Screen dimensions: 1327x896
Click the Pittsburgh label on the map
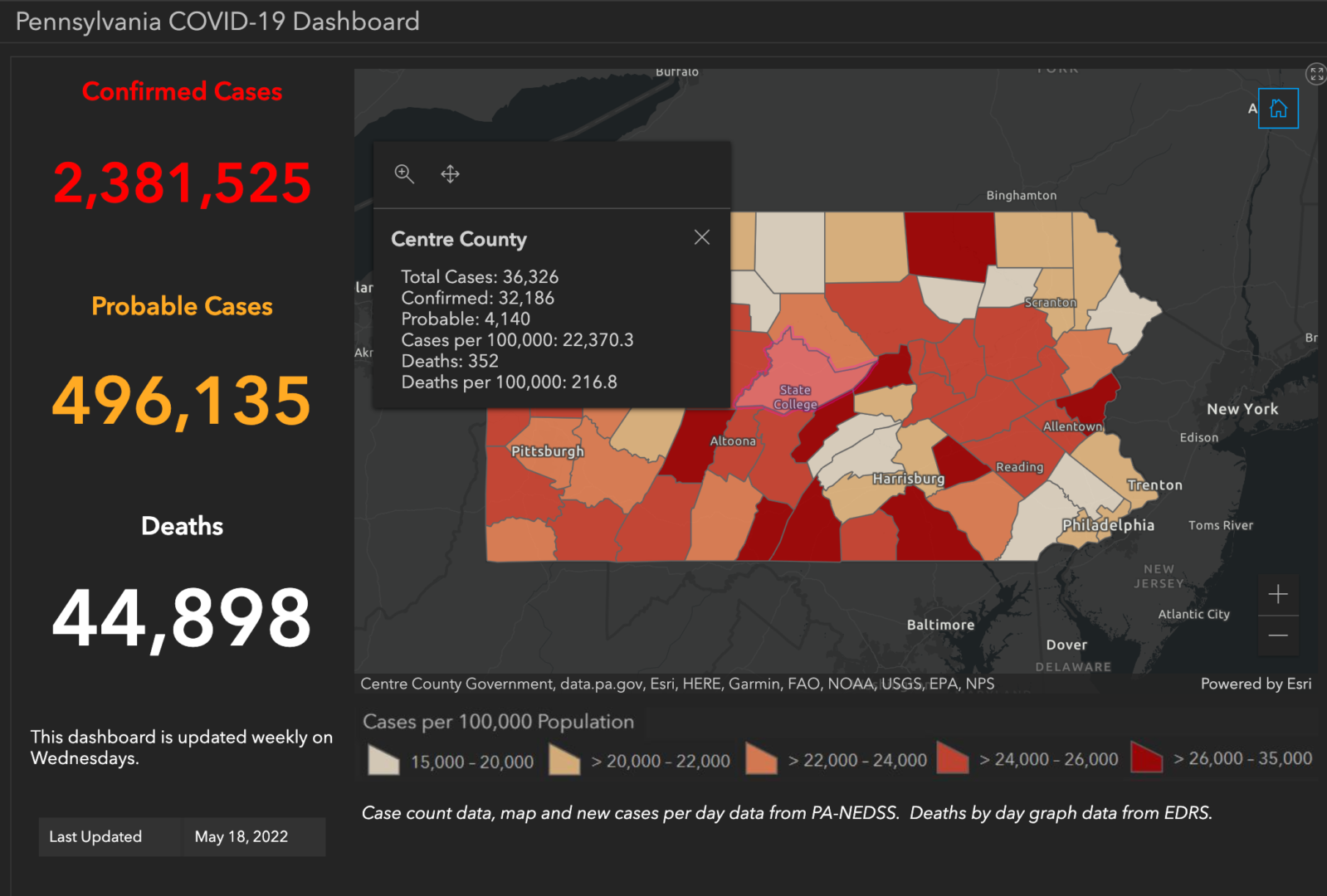548,451
